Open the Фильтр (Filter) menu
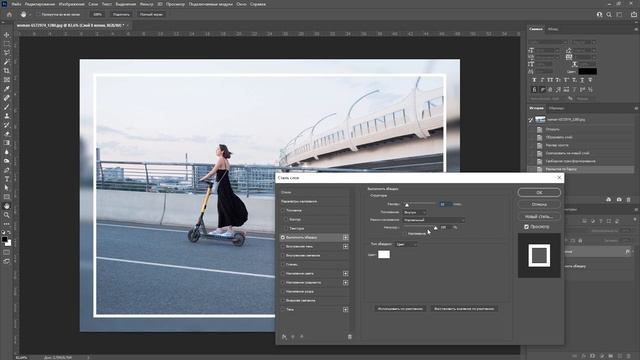This screenshot has height=360, width=640. tap(147, 4)
